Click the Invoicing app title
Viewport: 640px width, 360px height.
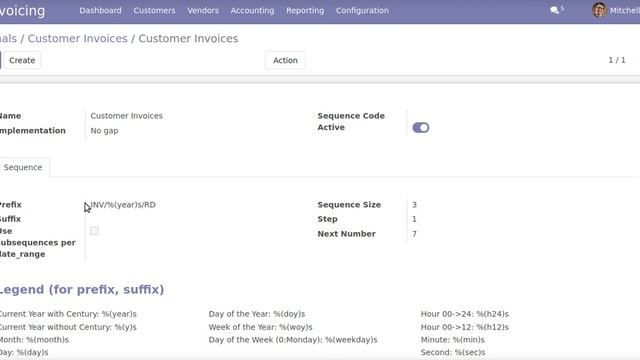tap(22, 11)
